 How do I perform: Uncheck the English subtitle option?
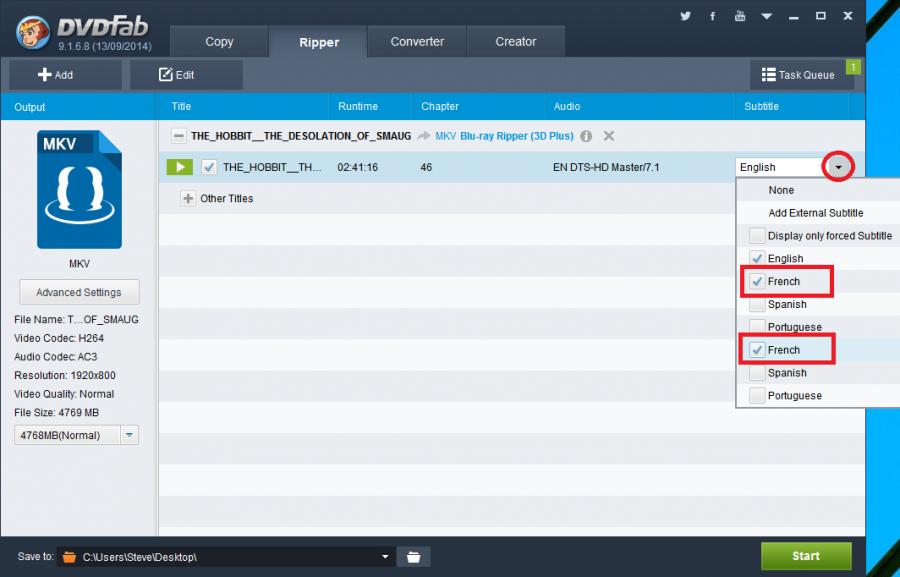pos(757,259)
